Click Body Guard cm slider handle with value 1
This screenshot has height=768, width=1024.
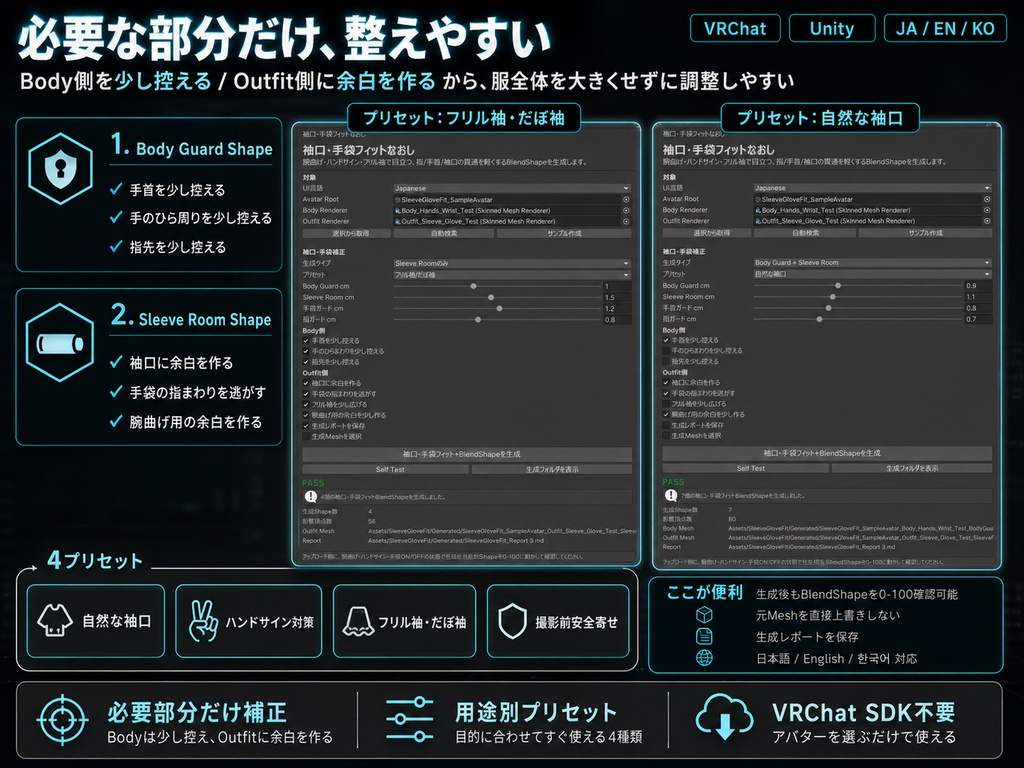pyautogui.click(x=473, y=286)
